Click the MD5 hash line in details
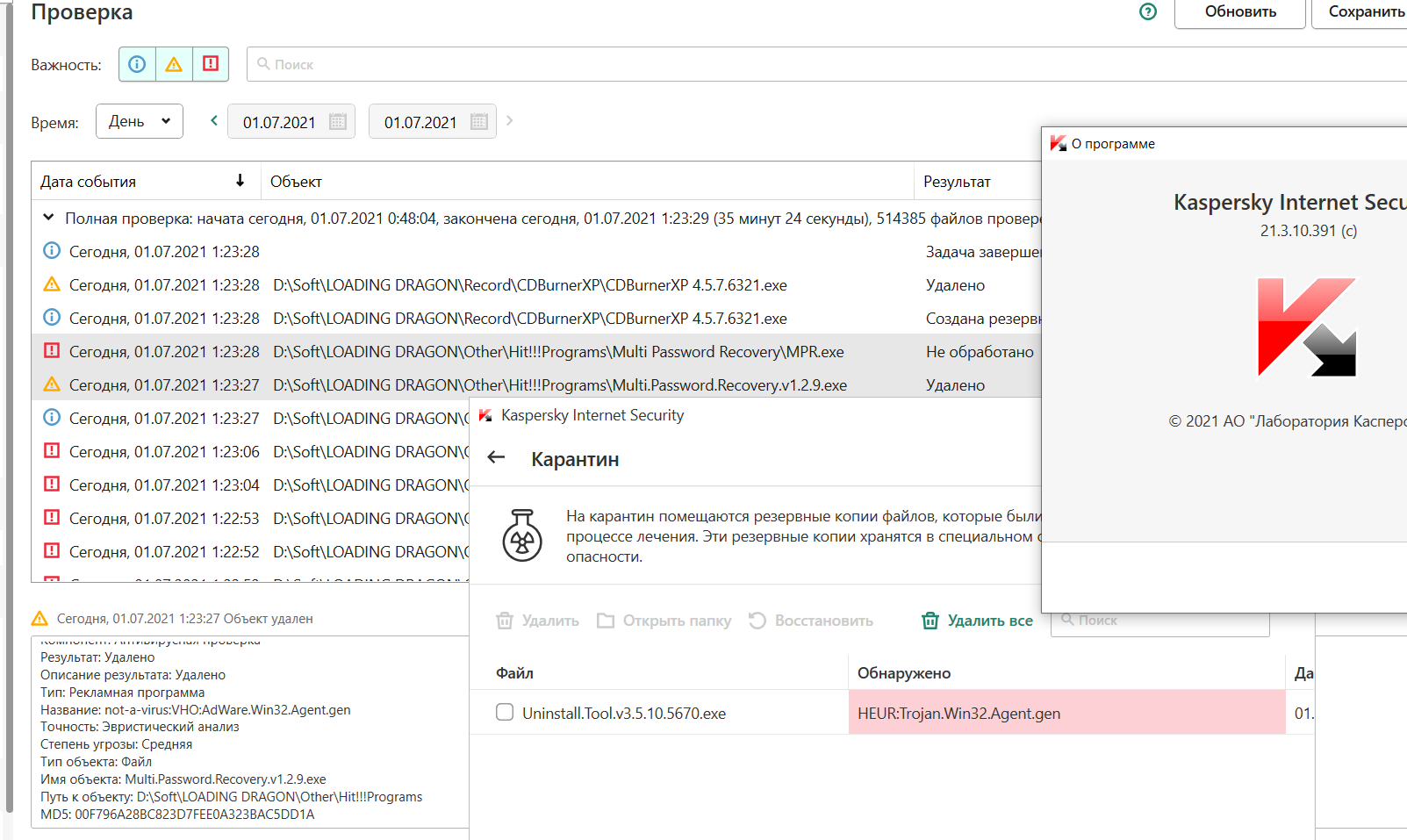The height and width of the screenshot is (840, 1407). [177, 815]
